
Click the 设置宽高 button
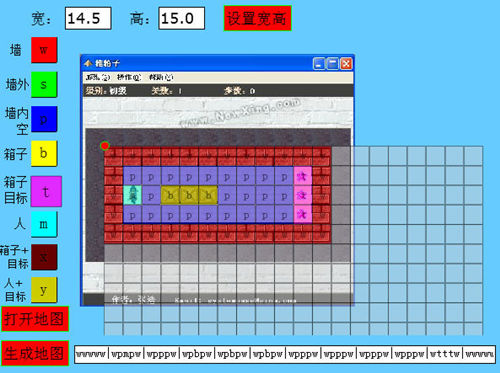[x=257, y=18]
